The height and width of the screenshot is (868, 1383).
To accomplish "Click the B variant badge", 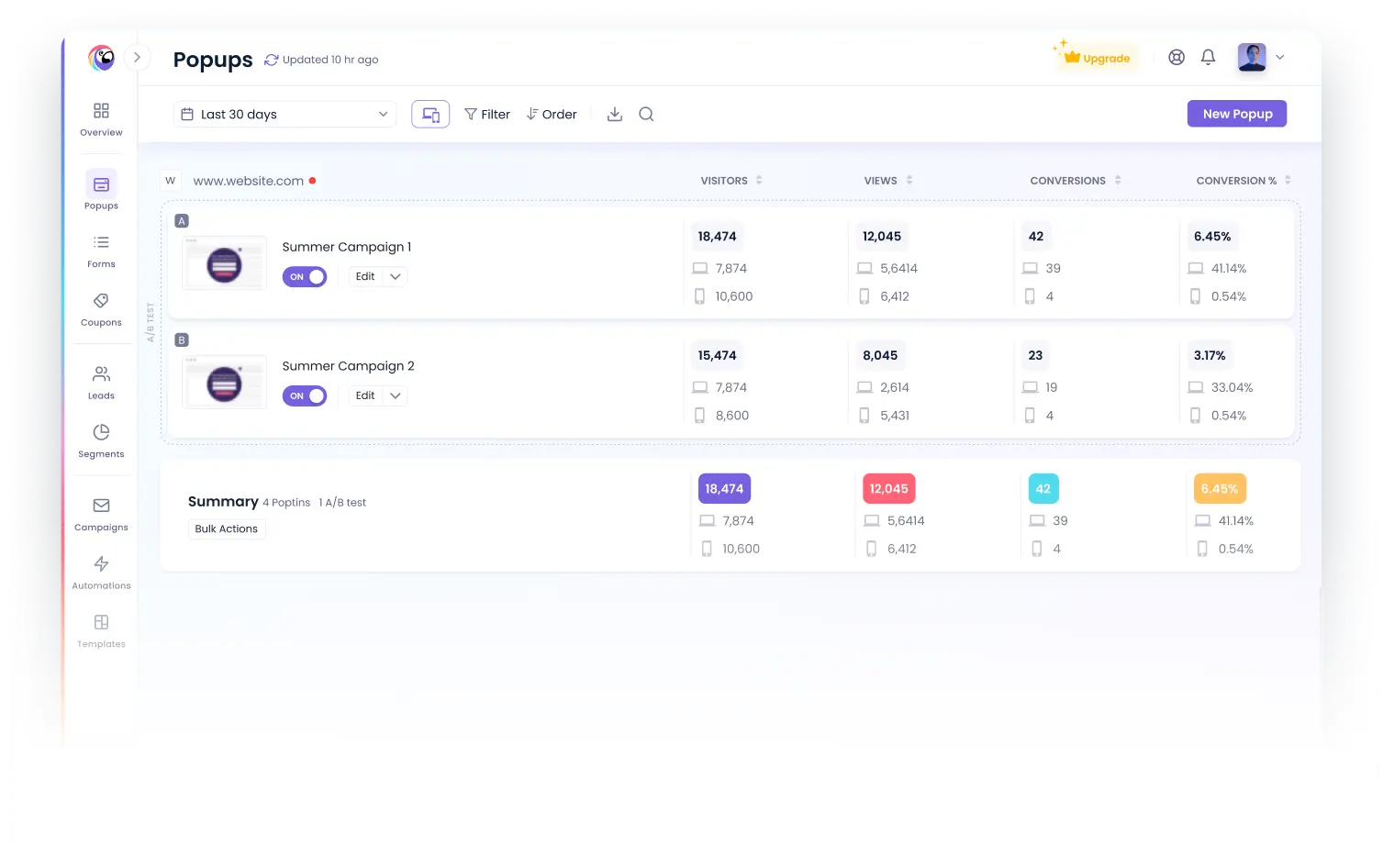I will [x=182, y=340].
